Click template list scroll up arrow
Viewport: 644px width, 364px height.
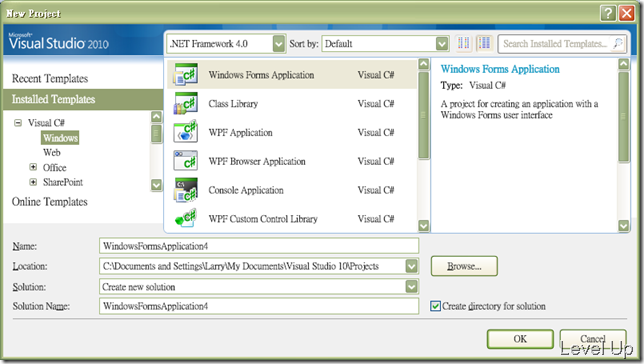[423, 64]
